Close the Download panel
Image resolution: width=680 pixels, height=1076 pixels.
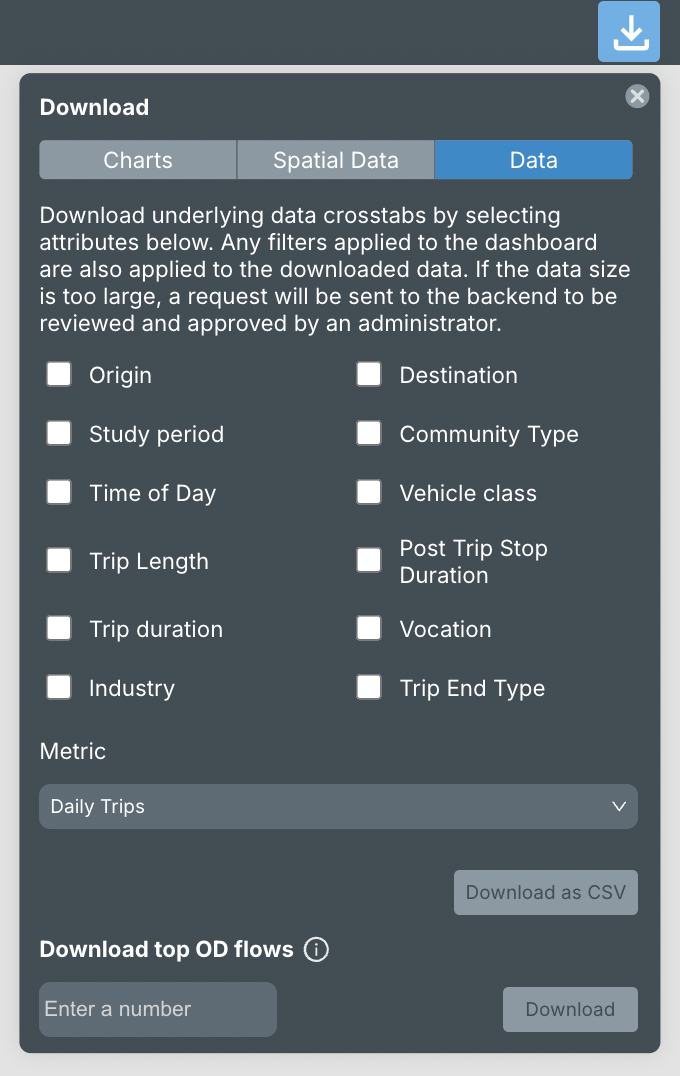click(x=637, y=96)
